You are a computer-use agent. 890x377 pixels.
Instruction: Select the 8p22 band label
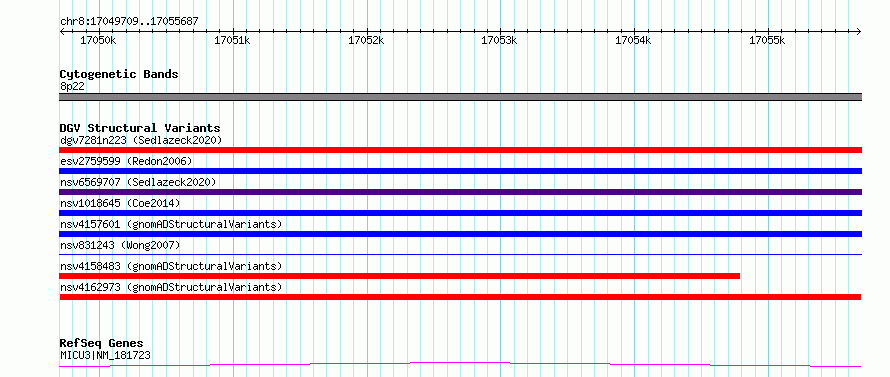72,86
